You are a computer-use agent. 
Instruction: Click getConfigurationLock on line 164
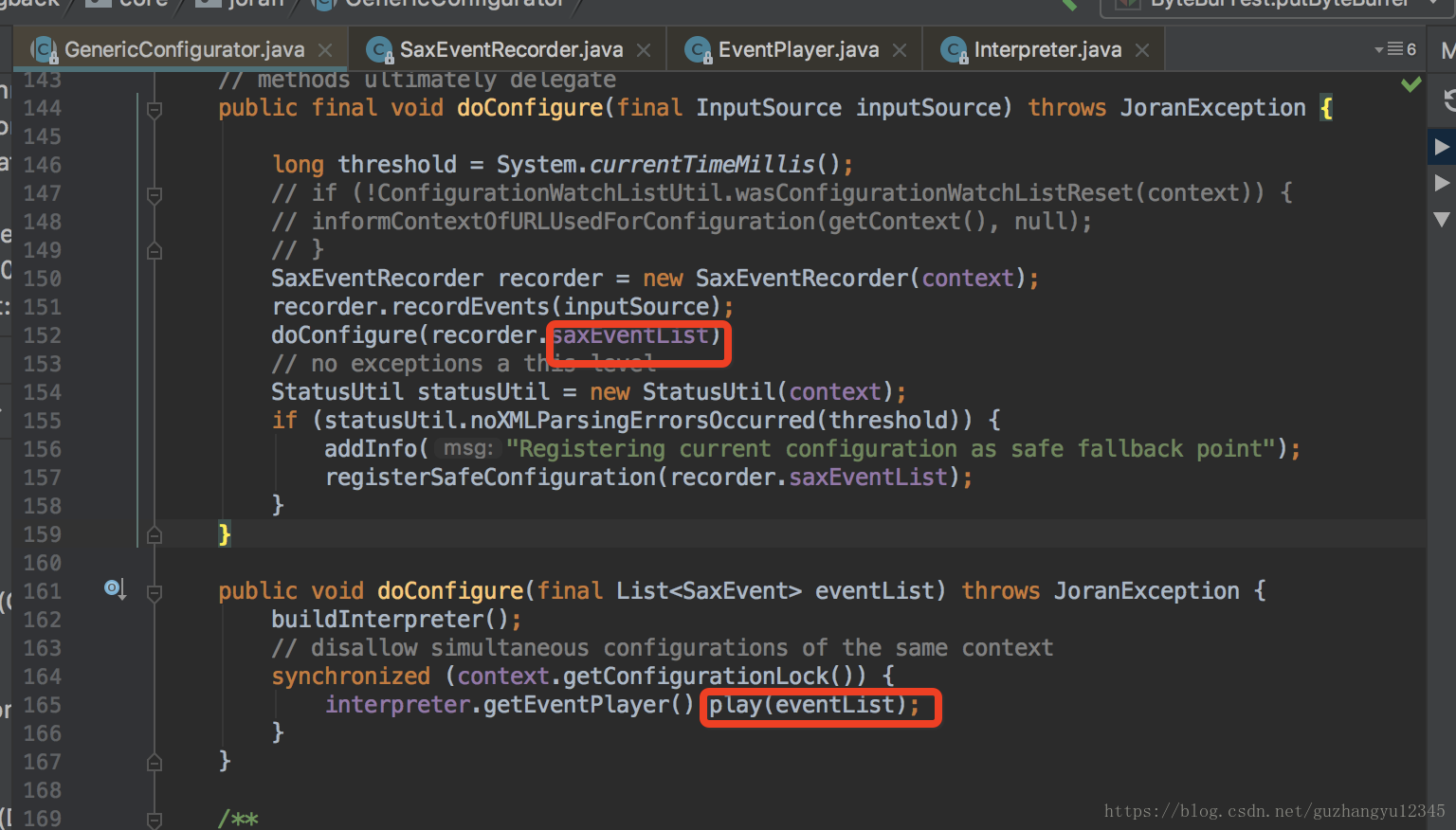point(696,677)
